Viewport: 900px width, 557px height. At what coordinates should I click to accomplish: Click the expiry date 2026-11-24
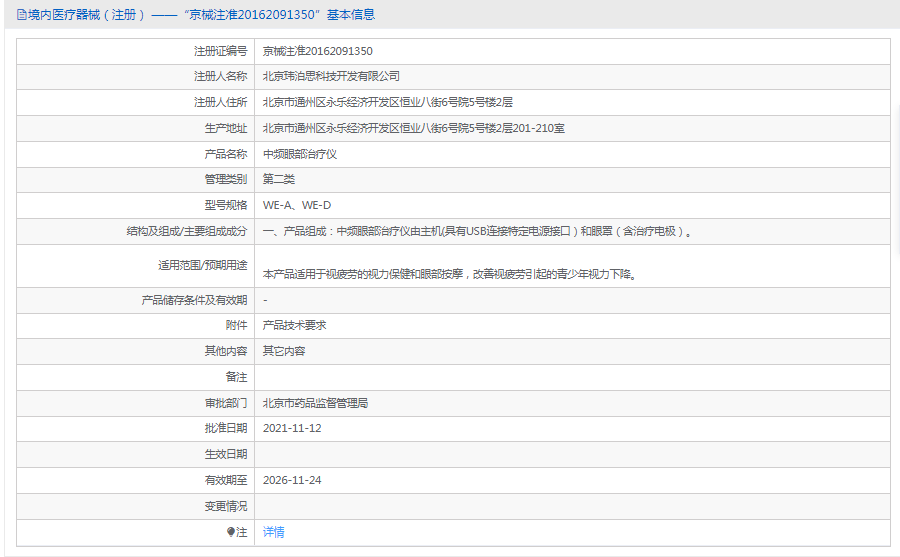click(x=292, y=481)
